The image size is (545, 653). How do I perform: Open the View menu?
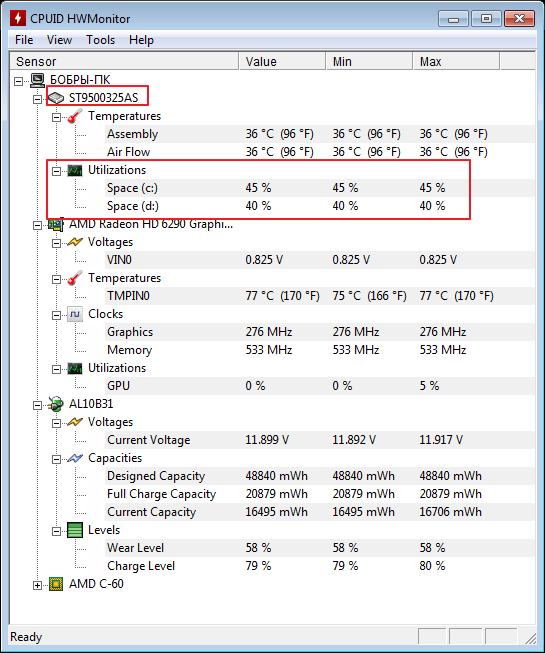[x=59, y=40]
